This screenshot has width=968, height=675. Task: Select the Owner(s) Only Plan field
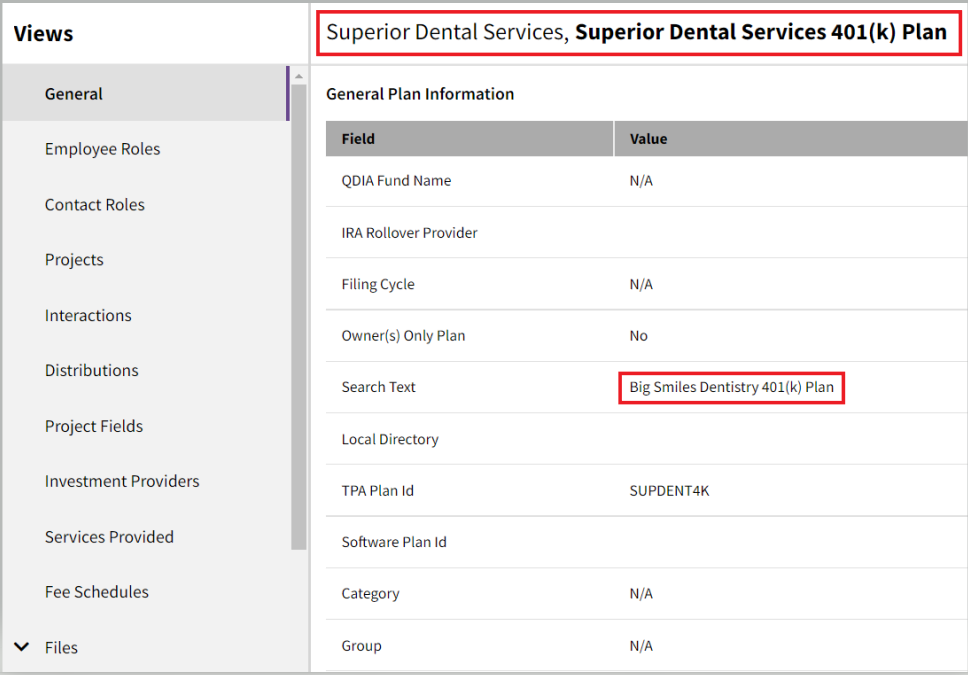point(403,335)
